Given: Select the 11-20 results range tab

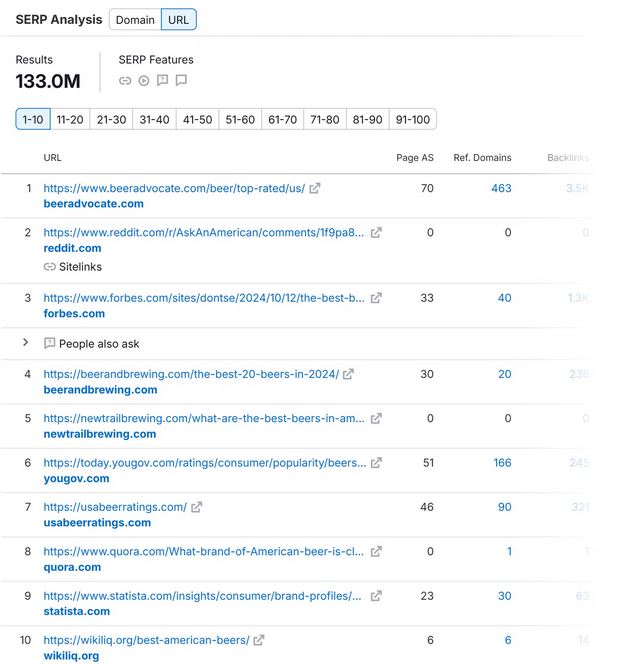Looking at the screenshot, I should 70,119.
